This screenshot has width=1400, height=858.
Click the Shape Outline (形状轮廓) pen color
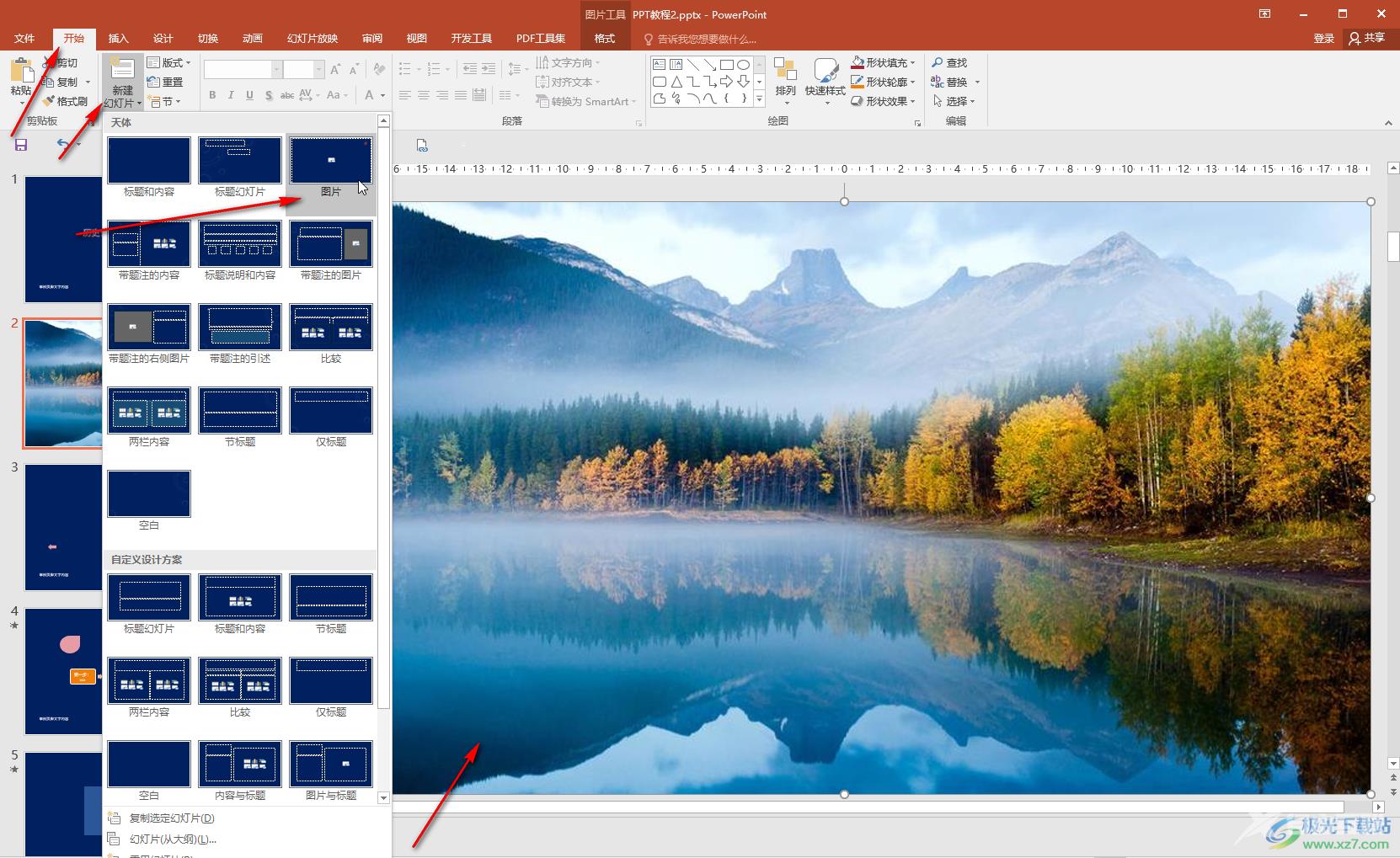pyautogui.click(x=858, y=82)
